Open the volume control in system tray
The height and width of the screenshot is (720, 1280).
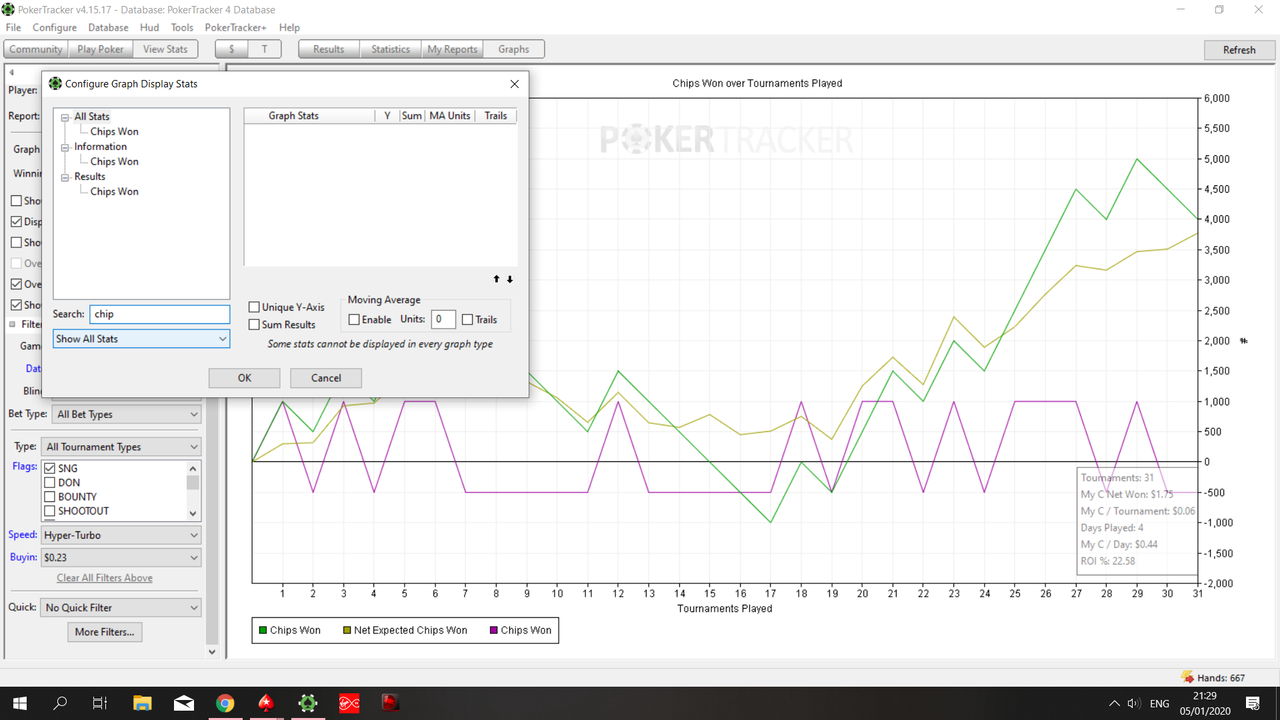pyautogui.click(x=1133, y=703)
